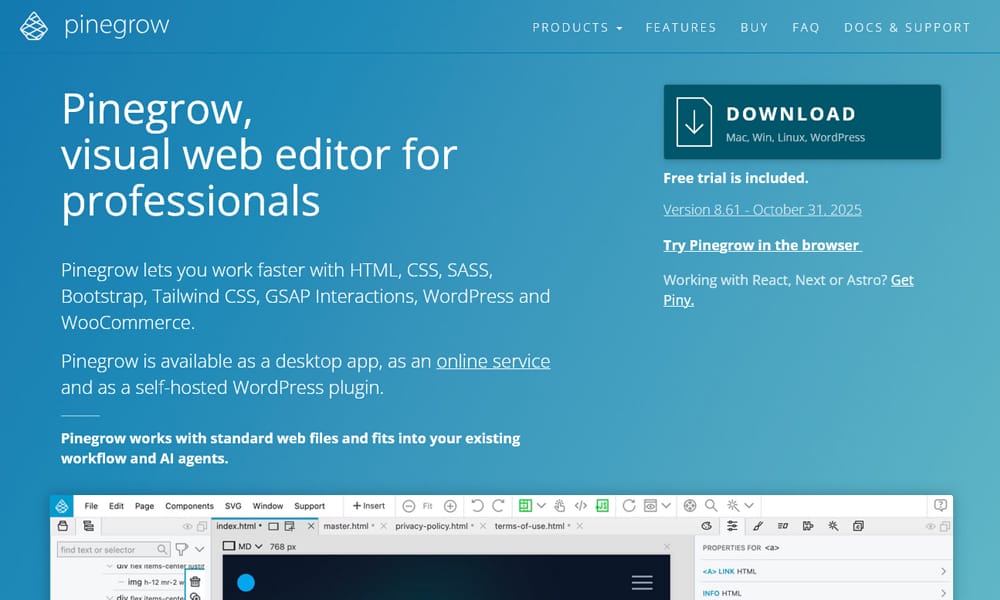Toggle the eye icon in left tree panel
Viewport: 1000px width, 600px height.
(187, 526)
